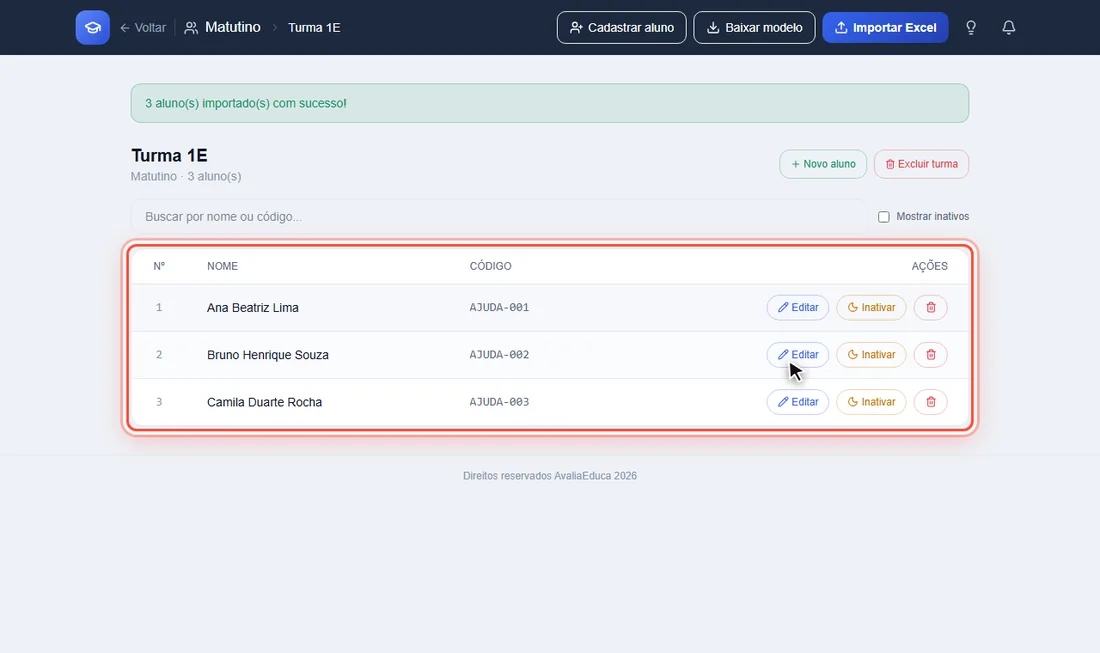The width and height of the screenshot is (1100, 653).
Task: Click the import success message
Action: point(550,103)
